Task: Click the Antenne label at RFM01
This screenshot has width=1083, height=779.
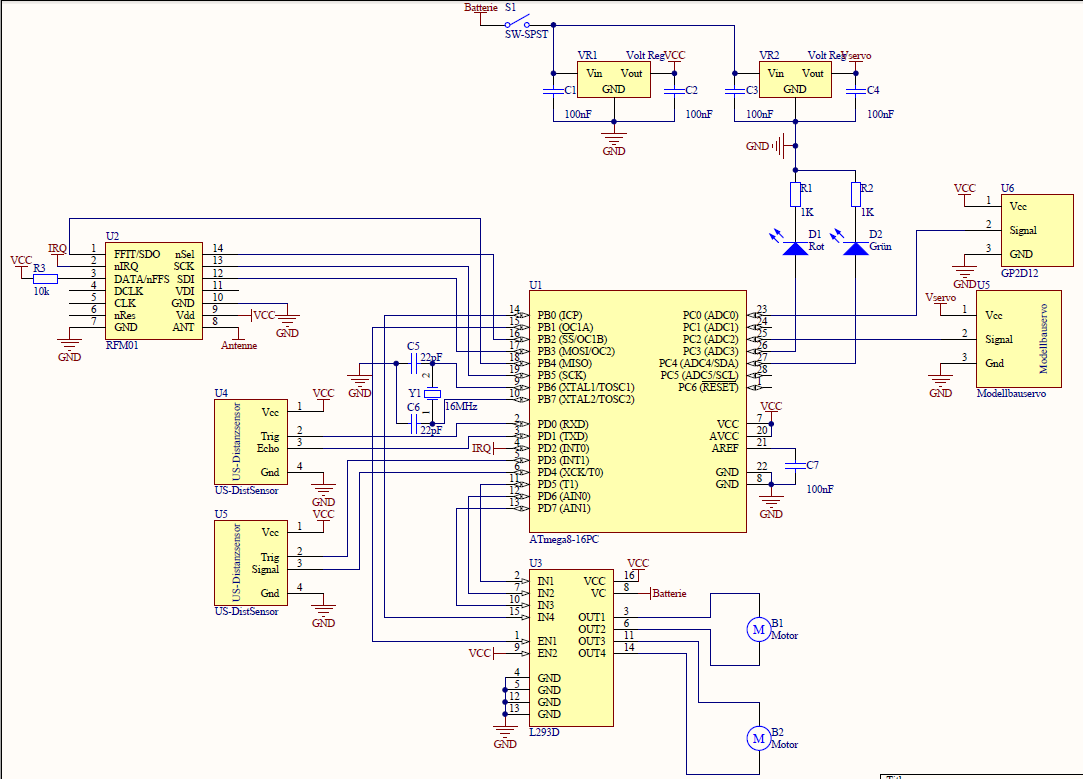Action: (238, 346)
